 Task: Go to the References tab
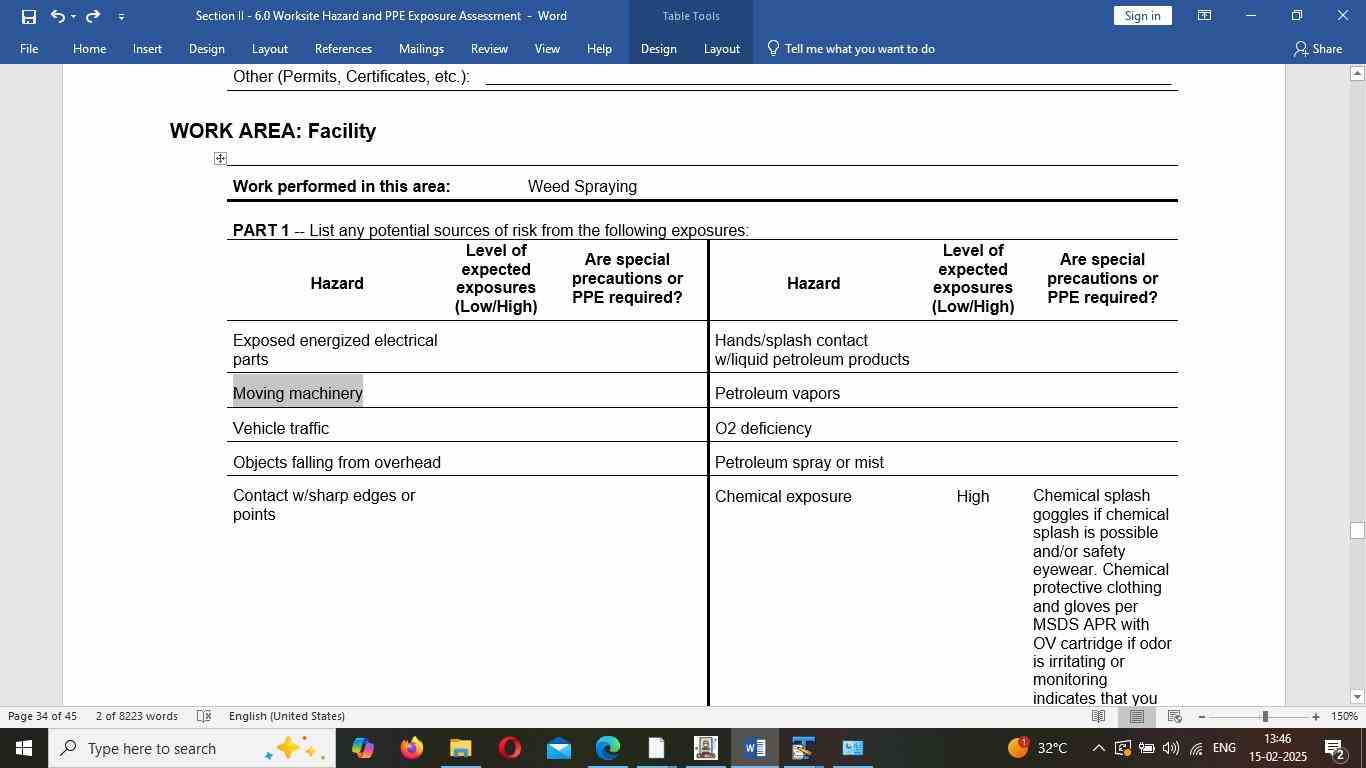(343, 49)
